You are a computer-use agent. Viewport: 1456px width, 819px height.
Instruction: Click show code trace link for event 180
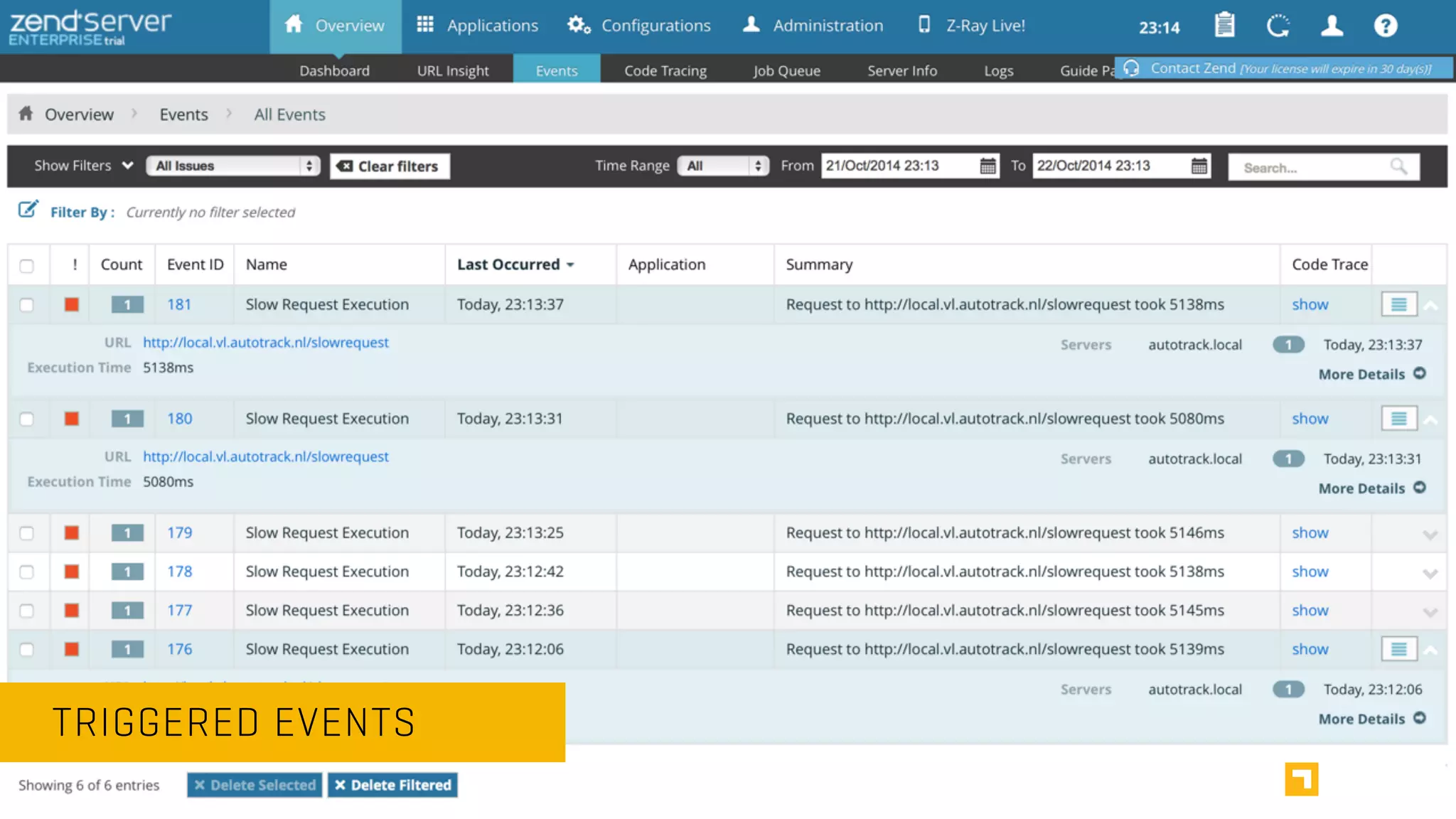click(x=1310, y=419)
